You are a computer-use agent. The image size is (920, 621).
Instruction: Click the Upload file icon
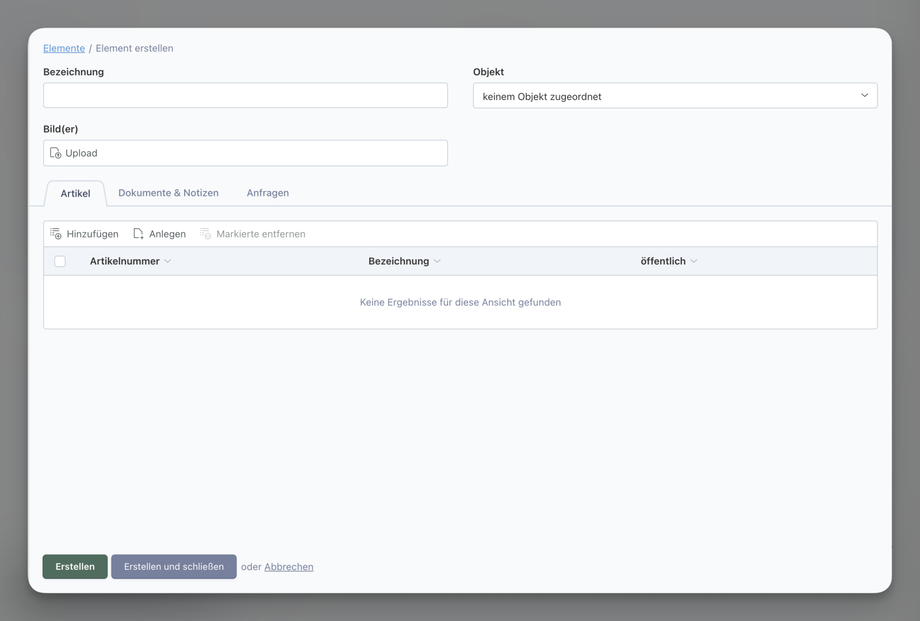tap(56, 153)
